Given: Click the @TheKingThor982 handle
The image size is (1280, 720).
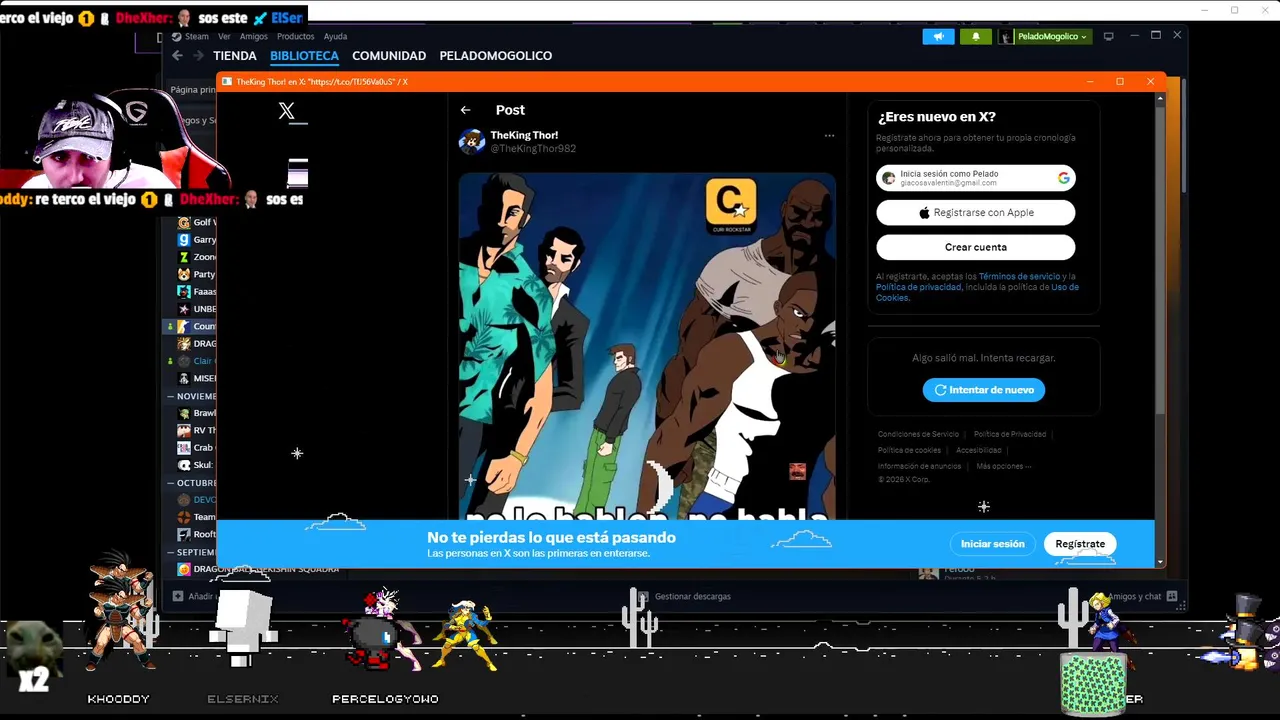Looking at the screenshot, I should [533, 149].
